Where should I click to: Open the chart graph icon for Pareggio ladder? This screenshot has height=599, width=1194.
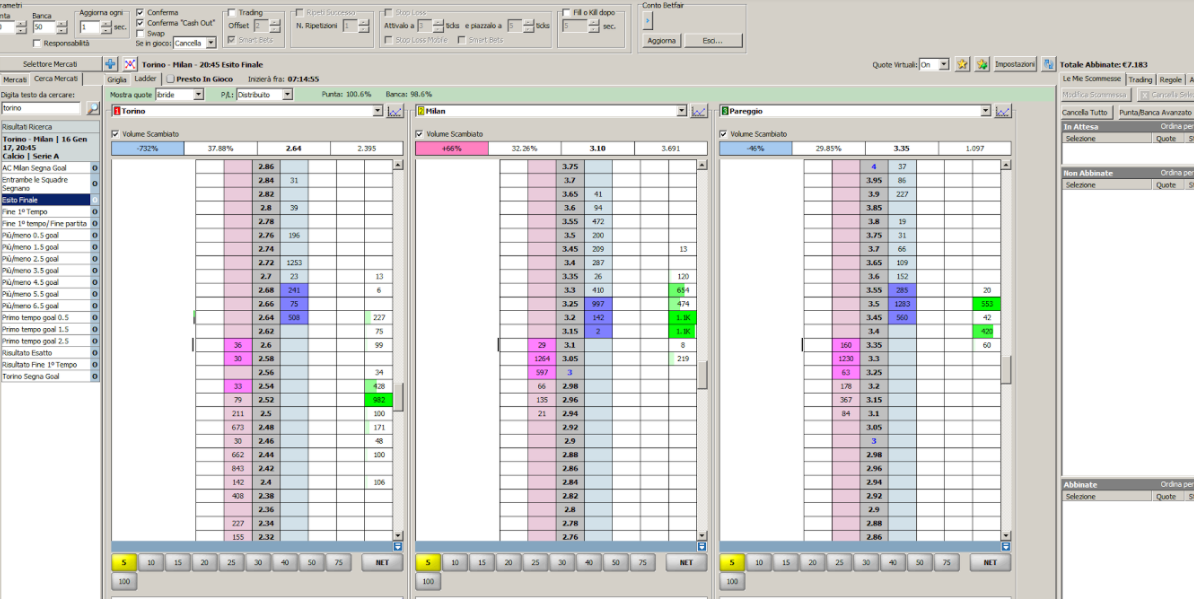point(1003,111)
